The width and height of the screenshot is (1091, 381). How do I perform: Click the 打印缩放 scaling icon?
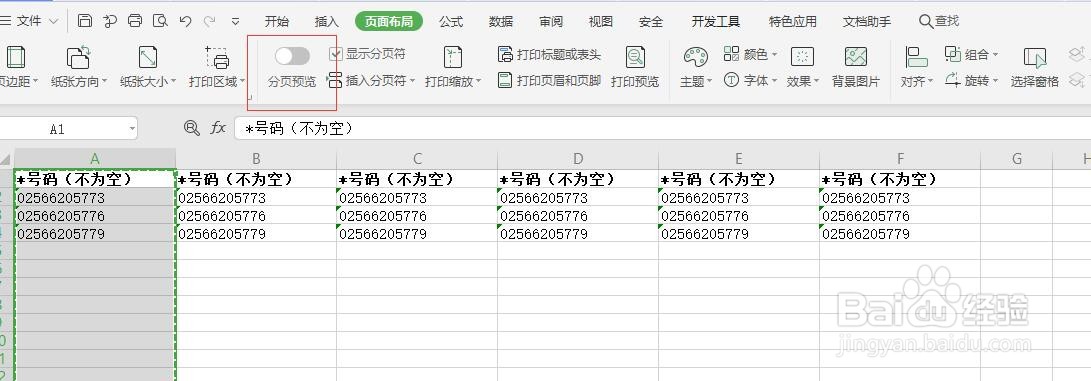[x=453, y=57]
